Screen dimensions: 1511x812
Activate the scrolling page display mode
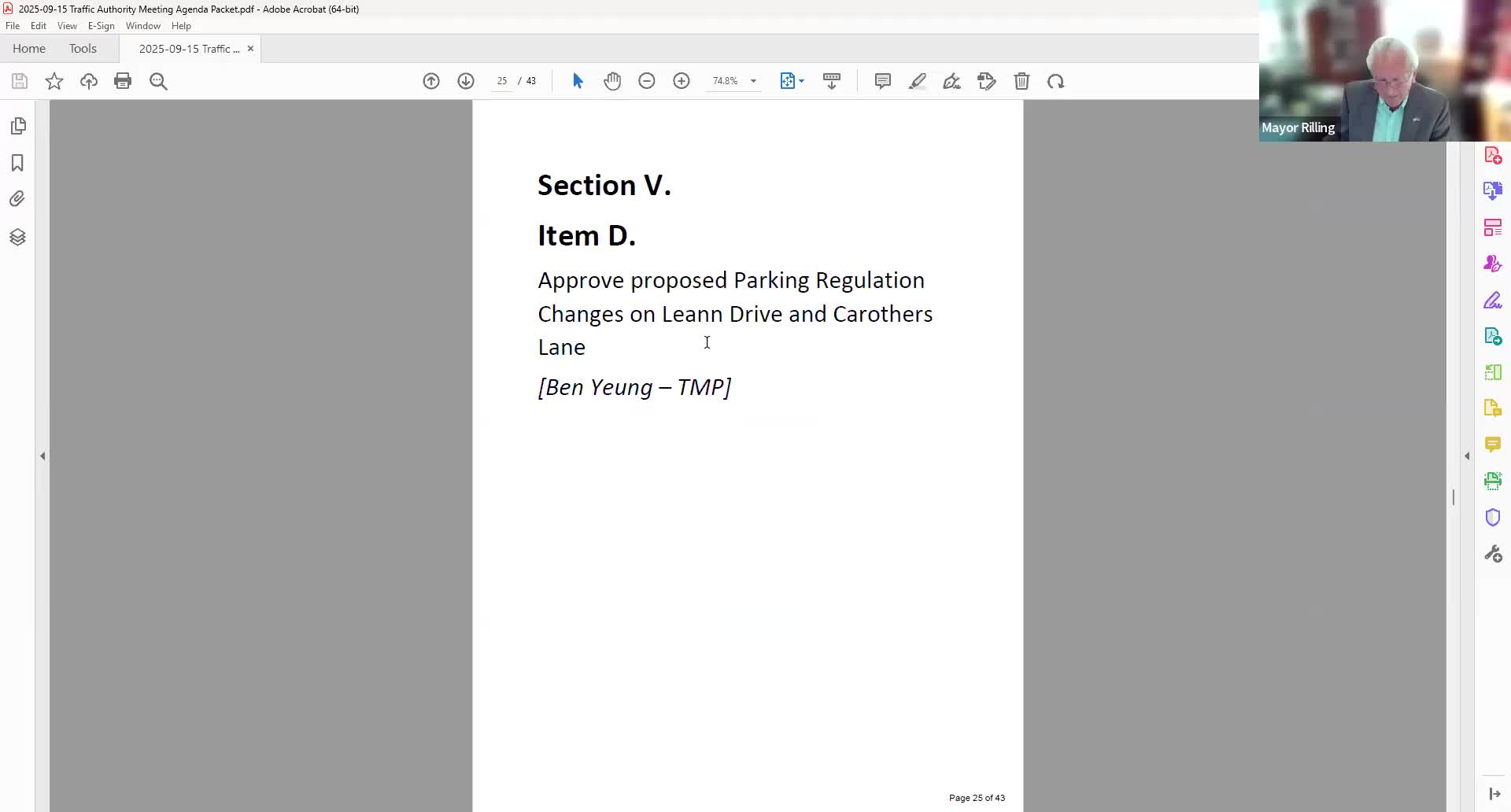click(832, 81)
